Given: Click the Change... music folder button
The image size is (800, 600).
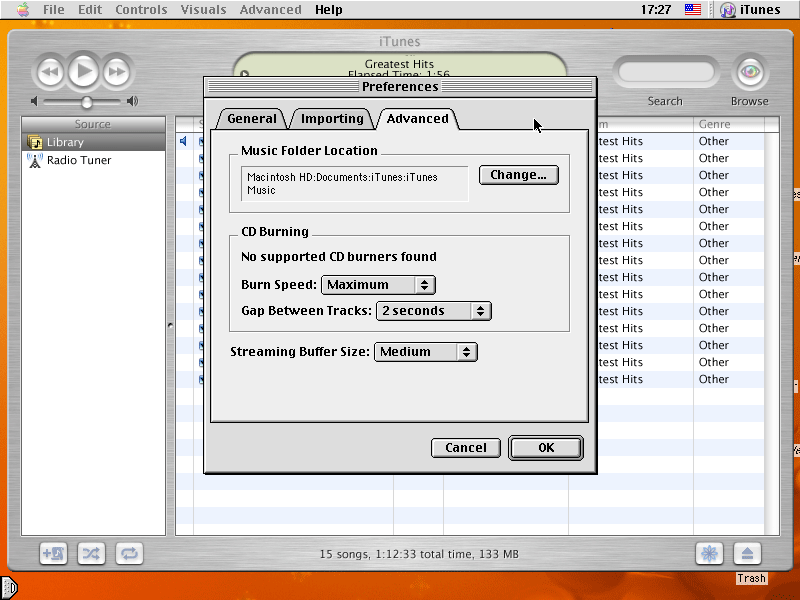Looking at the screenshot, I should (x=518, y=175).
